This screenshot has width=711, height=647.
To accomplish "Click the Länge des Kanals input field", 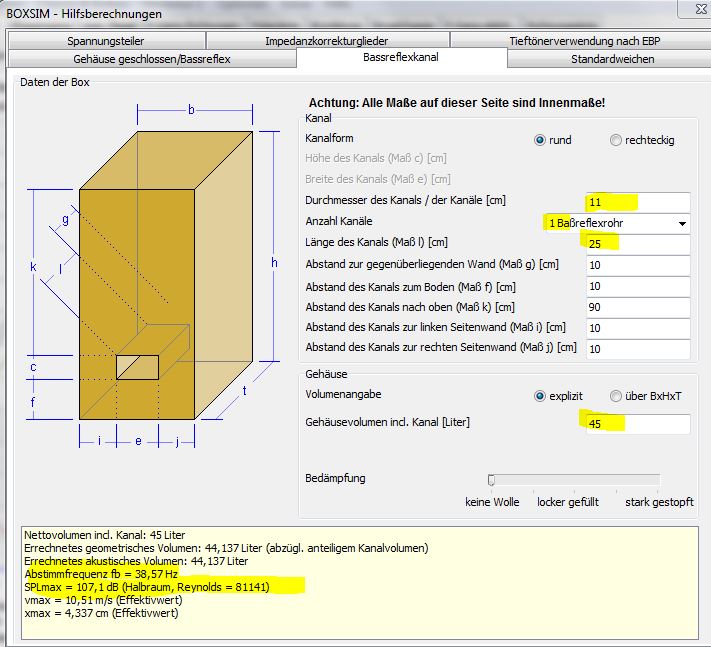I will [x=637, y=244].
